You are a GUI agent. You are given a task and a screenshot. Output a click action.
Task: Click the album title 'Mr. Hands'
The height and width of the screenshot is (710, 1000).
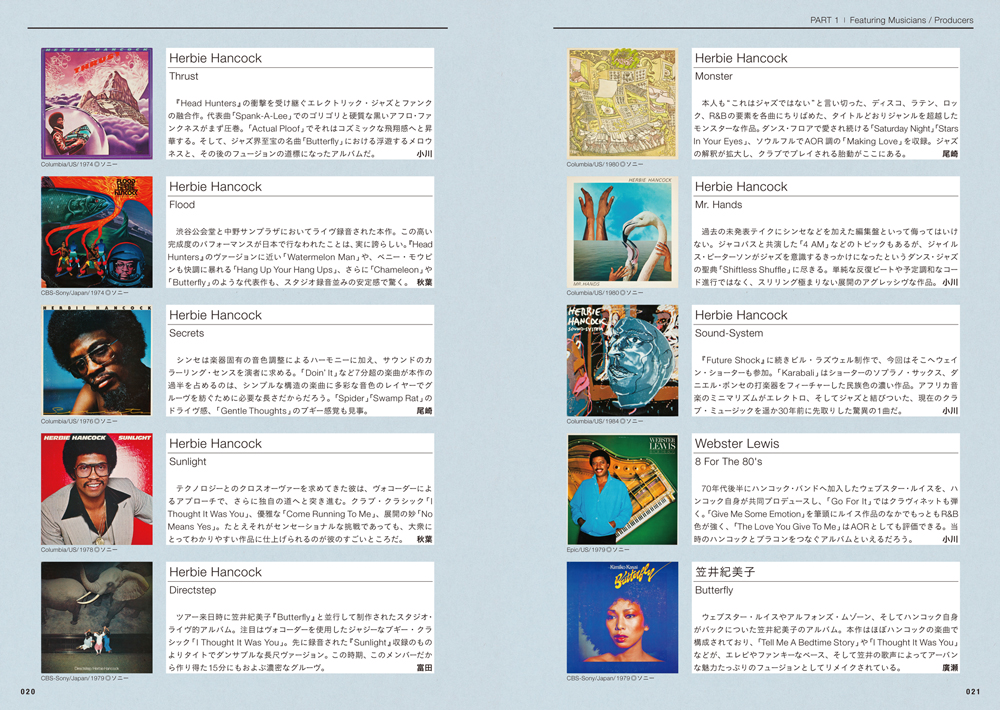pos(719,205)
